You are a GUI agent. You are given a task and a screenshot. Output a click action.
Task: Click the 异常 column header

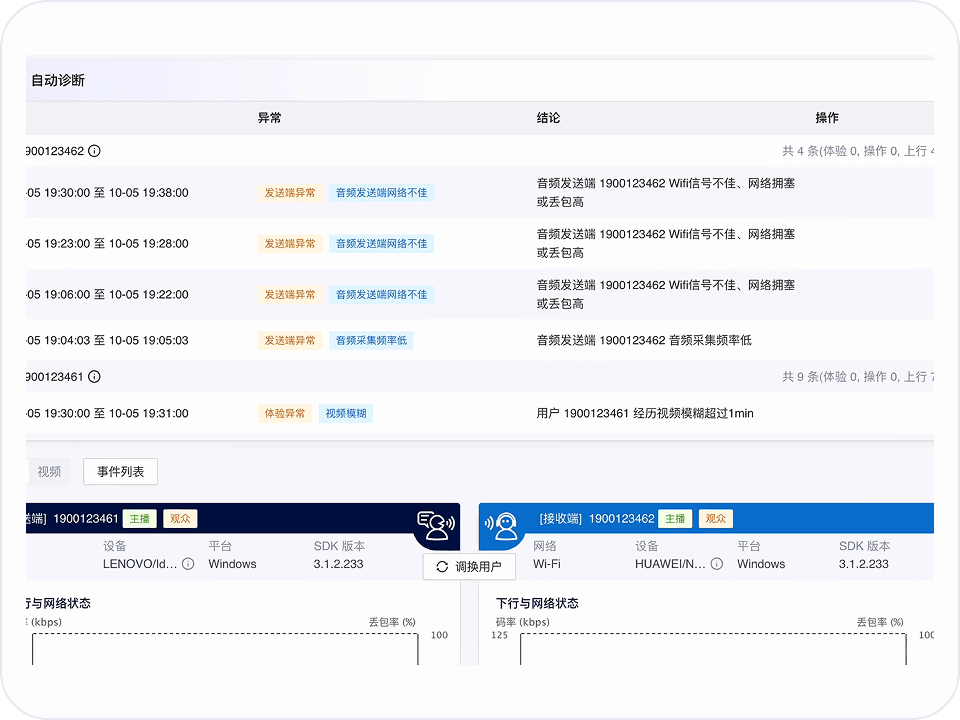(x=269, y=118)
